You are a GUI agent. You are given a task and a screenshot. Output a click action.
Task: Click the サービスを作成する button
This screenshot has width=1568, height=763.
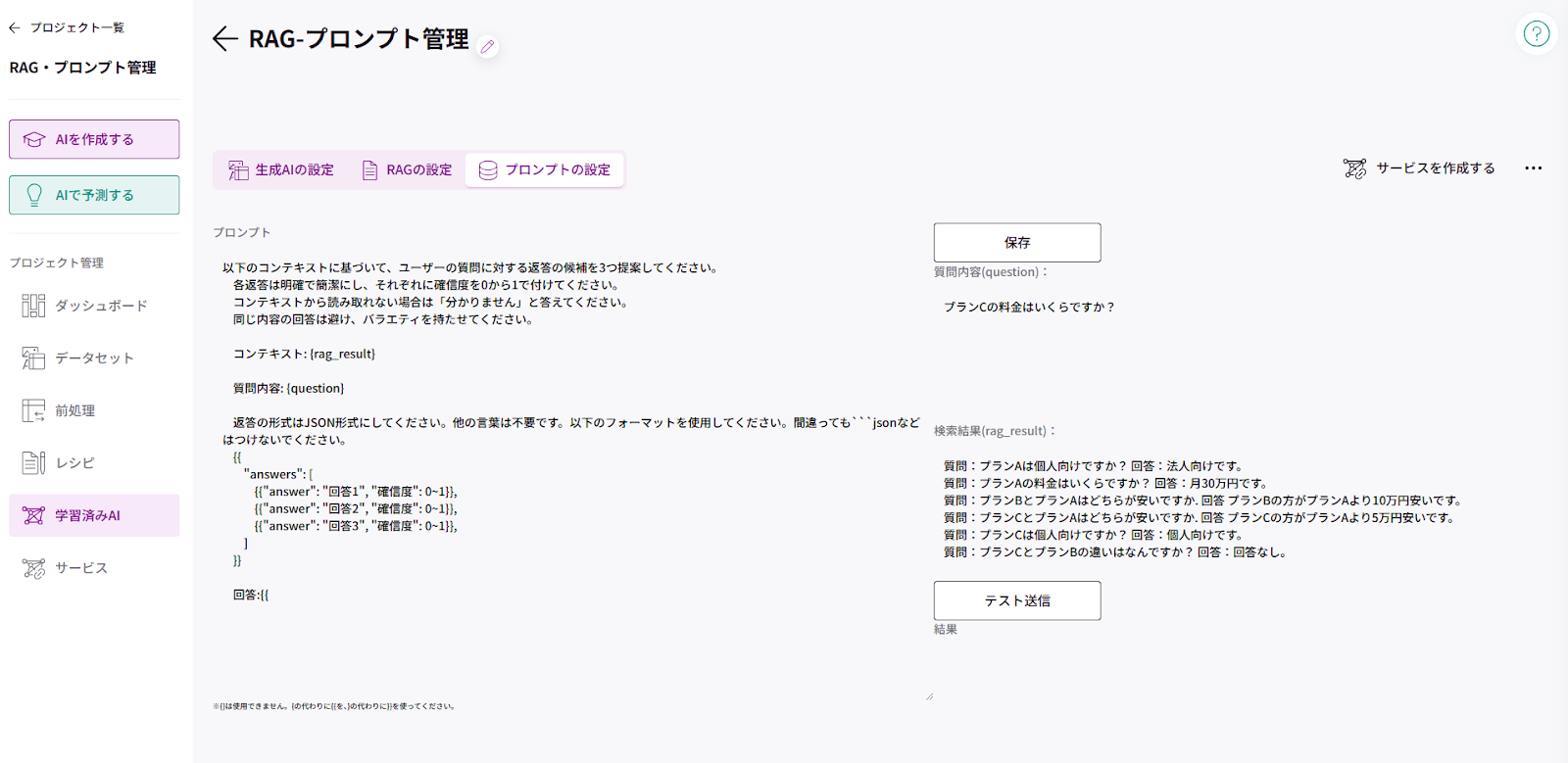tap(1419, 168)
